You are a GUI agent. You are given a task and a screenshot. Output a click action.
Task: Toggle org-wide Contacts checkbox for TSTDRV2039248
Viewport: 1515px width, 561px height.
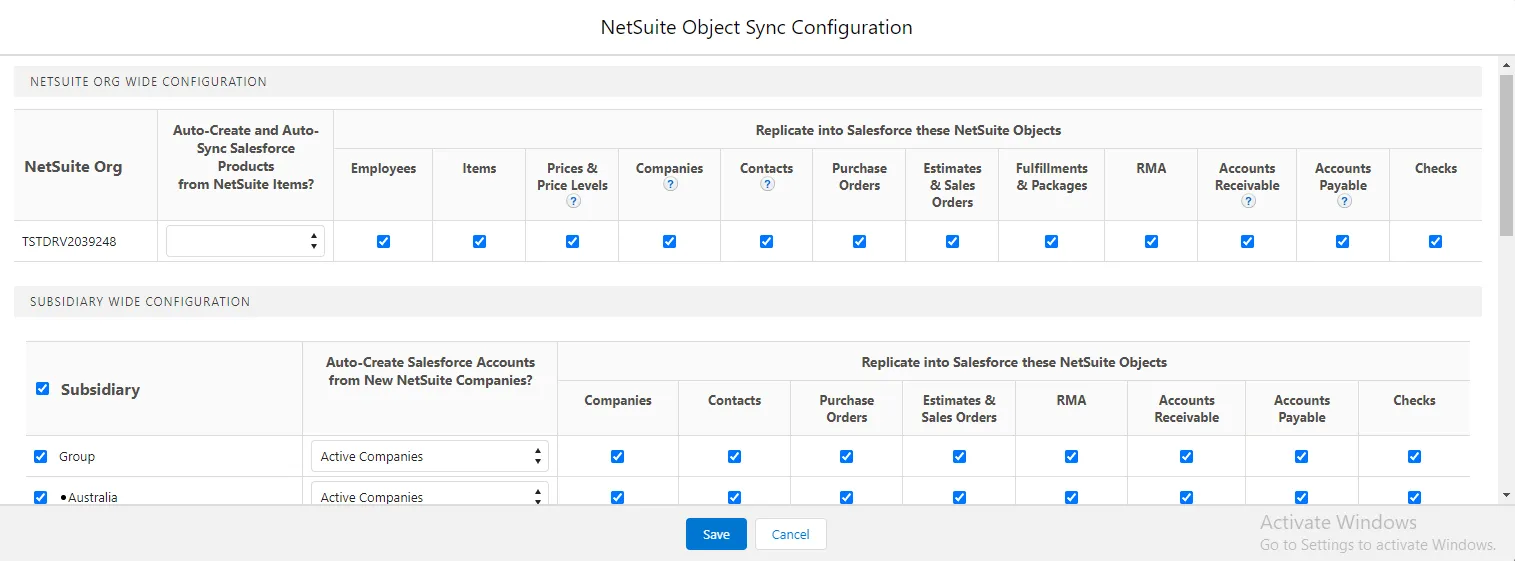(766, 241)
